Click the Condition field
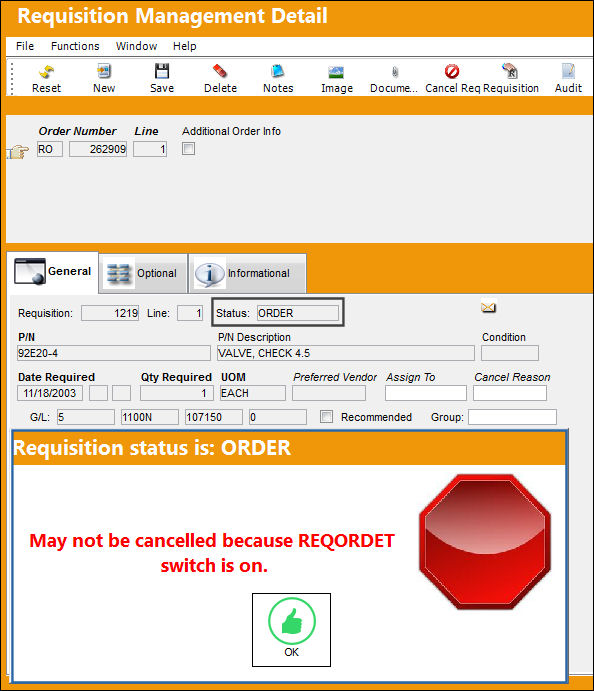This screenshot has height=691, width=594. pyautogui.click(x=510, y=353)
